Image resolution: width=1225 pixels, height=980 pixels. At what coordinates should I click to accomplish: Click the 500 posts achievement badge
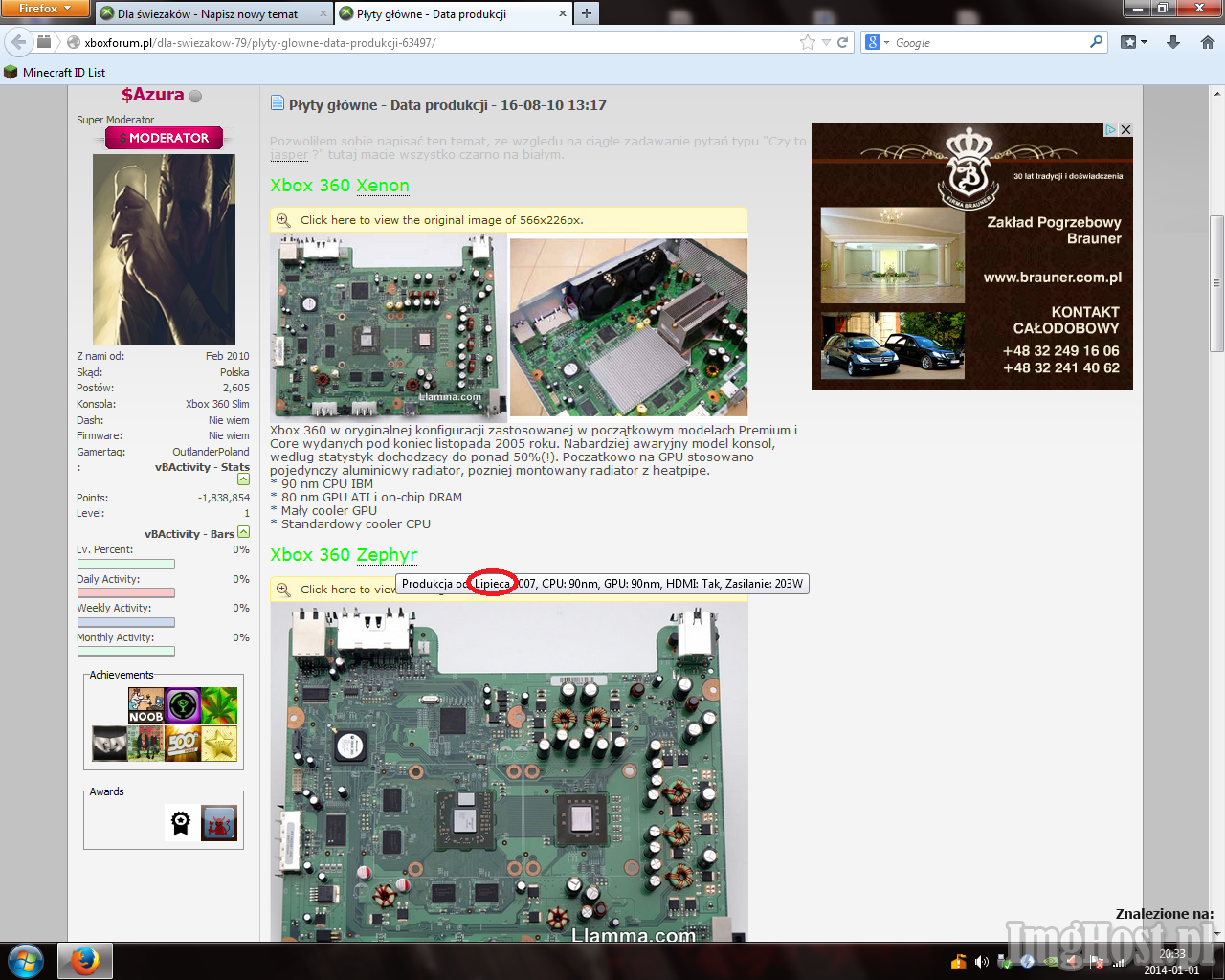click(x=182, y=744)
